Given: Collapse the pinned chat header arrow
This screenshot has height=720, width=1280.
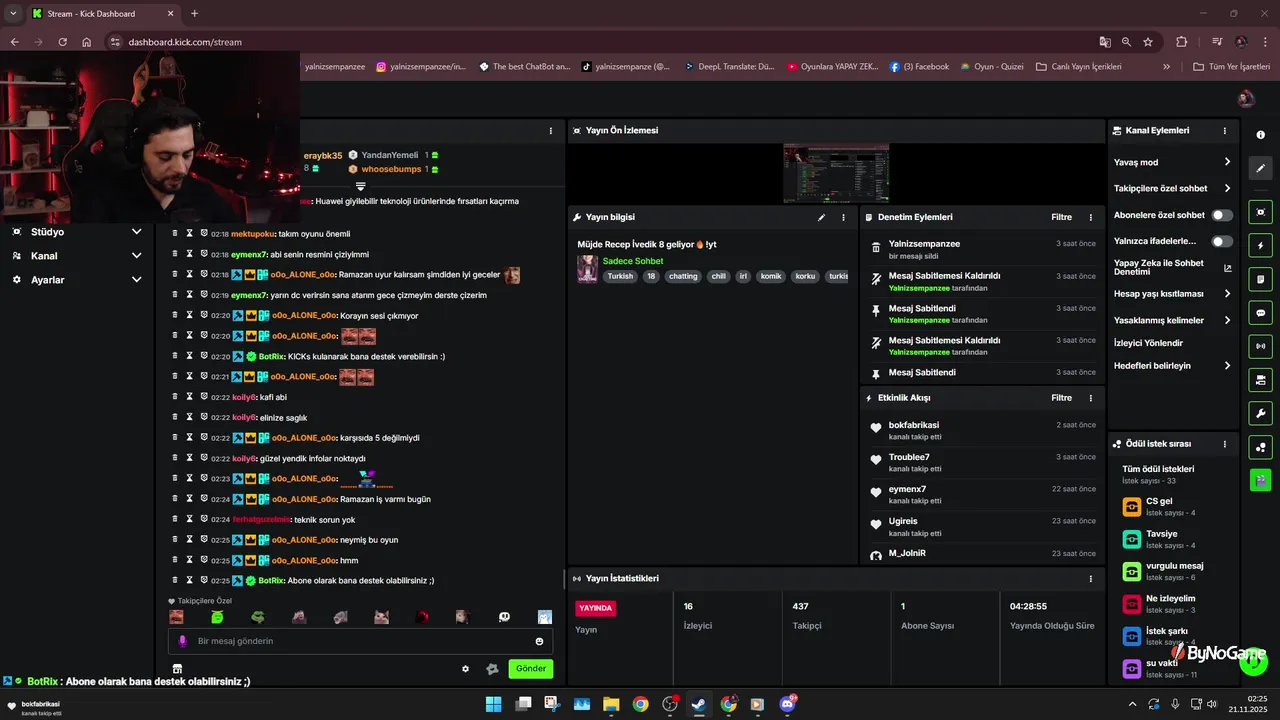Looking at the screenshot, I should click(361, 186).
